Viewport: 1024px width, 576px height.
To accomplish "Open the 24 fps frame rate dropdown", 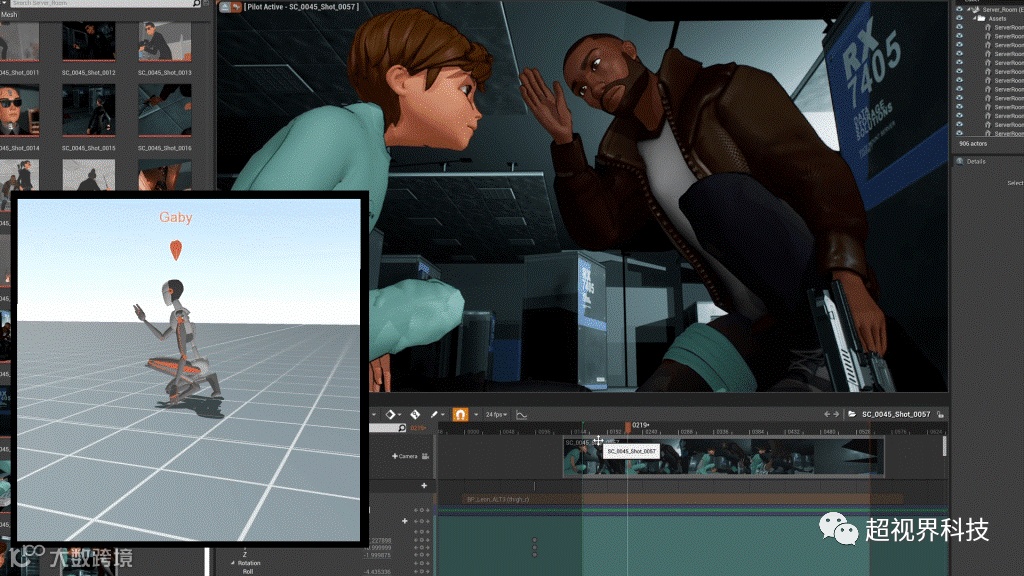I will (x=495, y=414).
